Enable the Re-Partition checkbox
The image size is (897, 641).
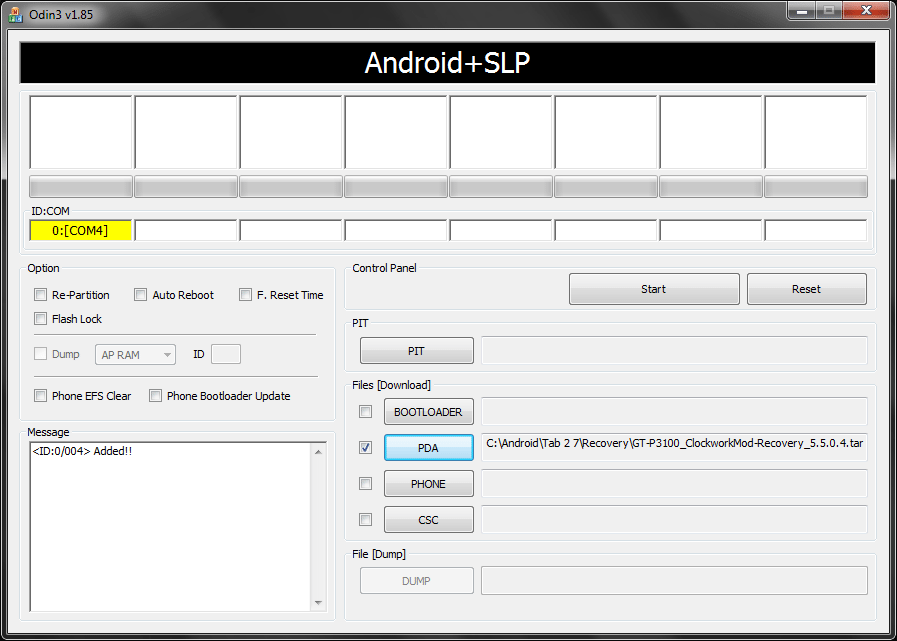click(40, 295)
